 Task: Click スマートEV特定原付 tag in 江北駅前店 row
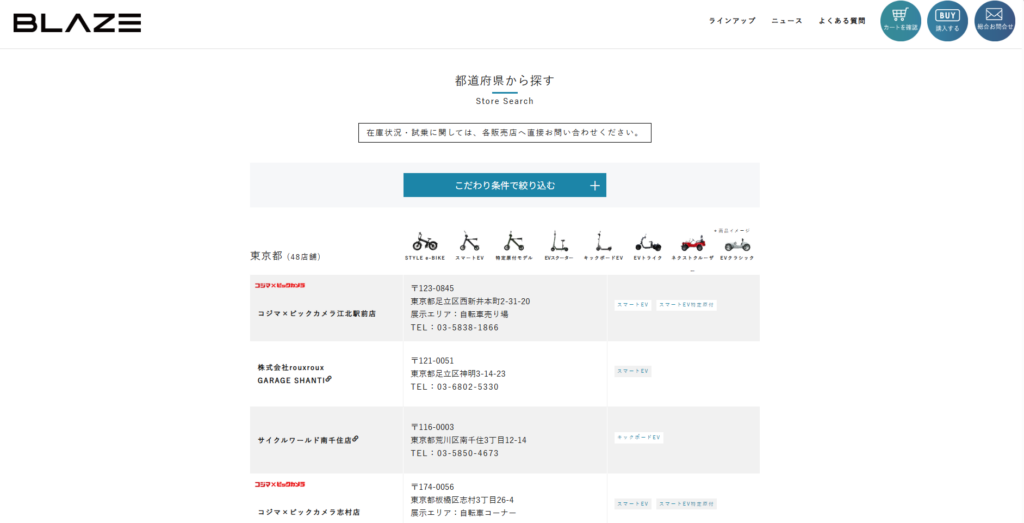pyautogui.click(x=686, y=305)
